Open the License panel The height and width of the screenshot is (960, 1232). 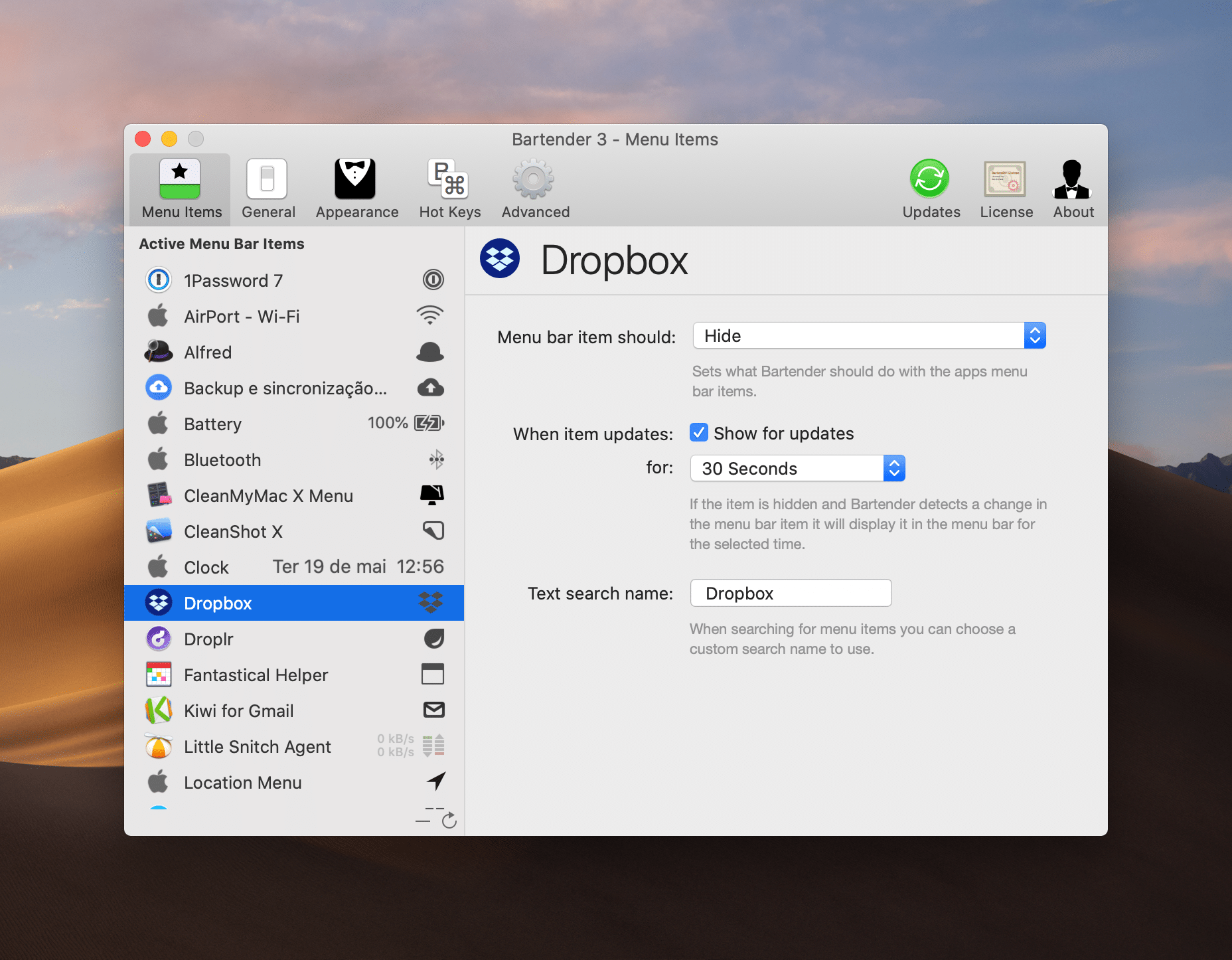1005,188
